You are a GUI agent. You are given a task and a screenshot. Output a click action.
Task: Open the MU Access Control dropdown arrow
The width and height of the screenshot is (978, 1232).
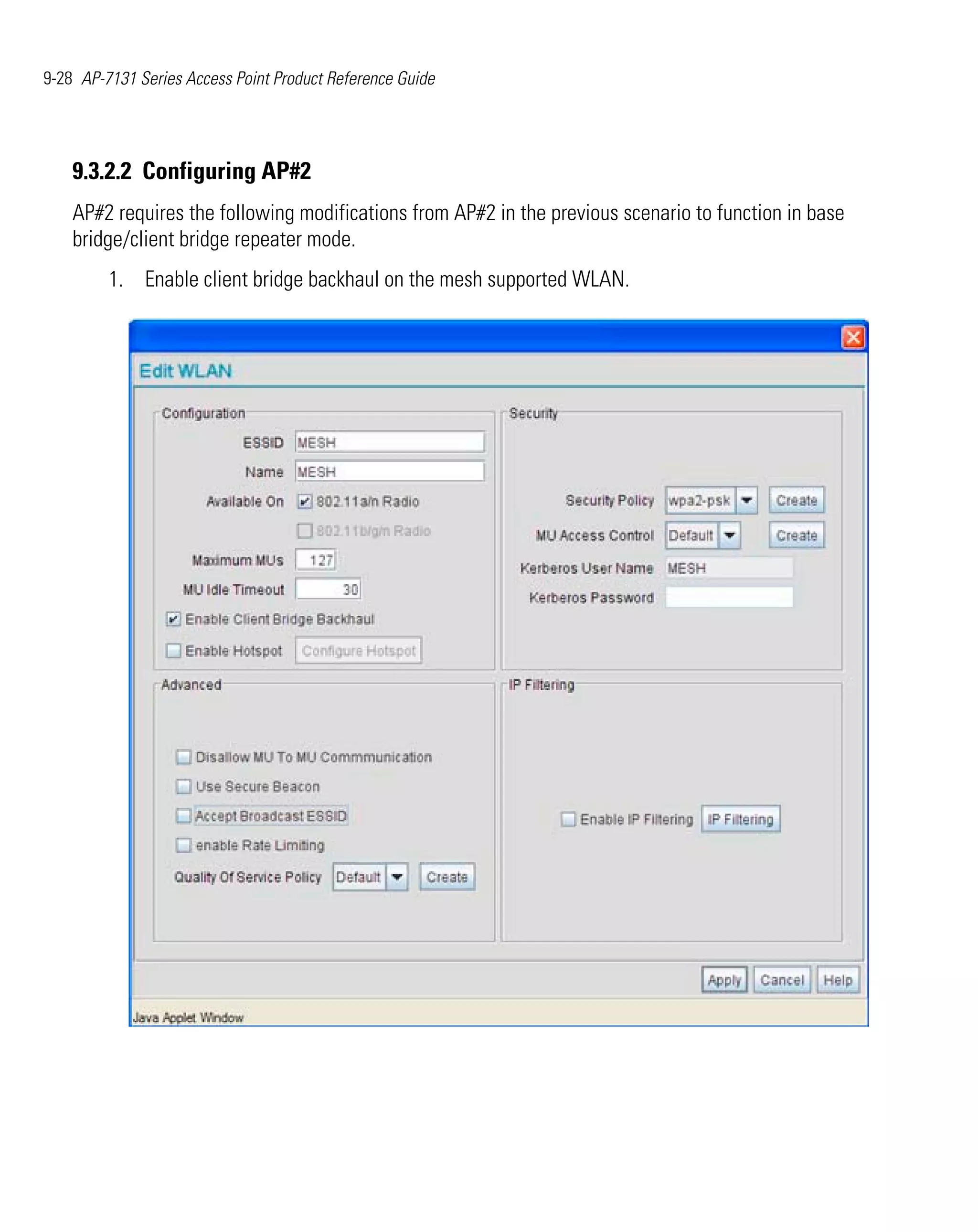730,536
